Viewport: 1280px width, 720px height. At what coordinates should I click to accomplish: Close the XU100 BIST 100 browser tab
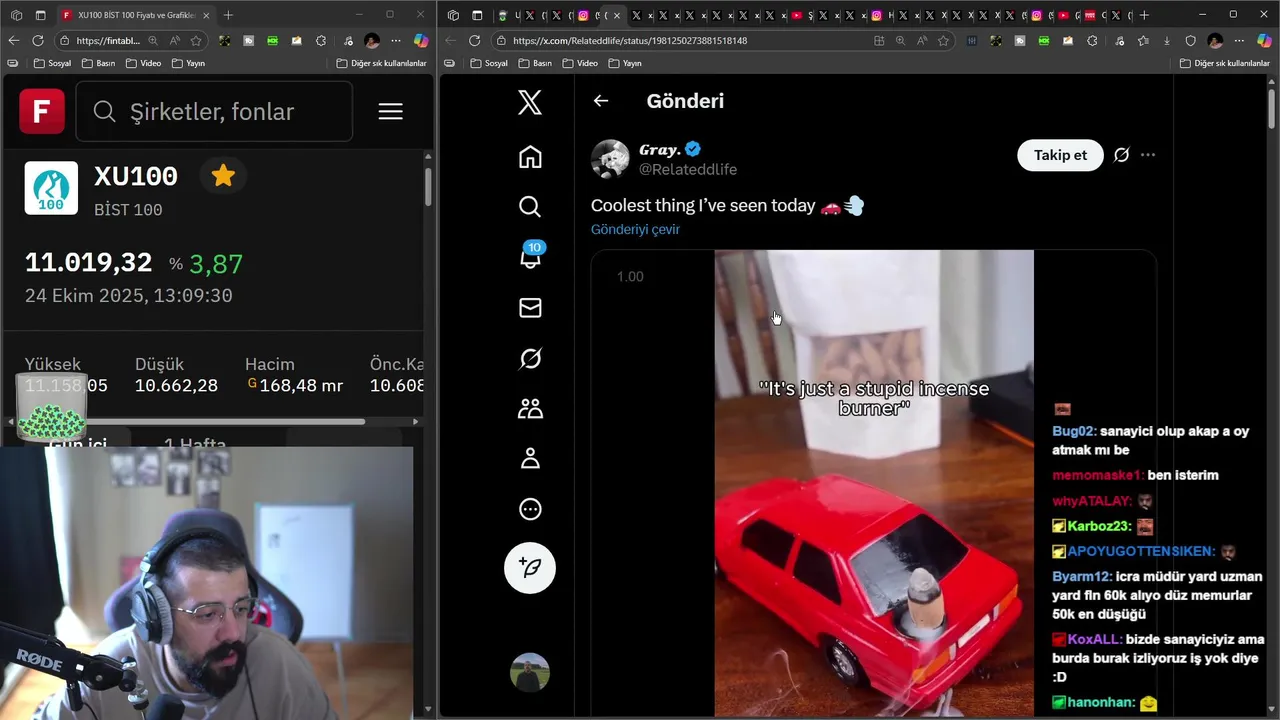click(x=205, y=15)
